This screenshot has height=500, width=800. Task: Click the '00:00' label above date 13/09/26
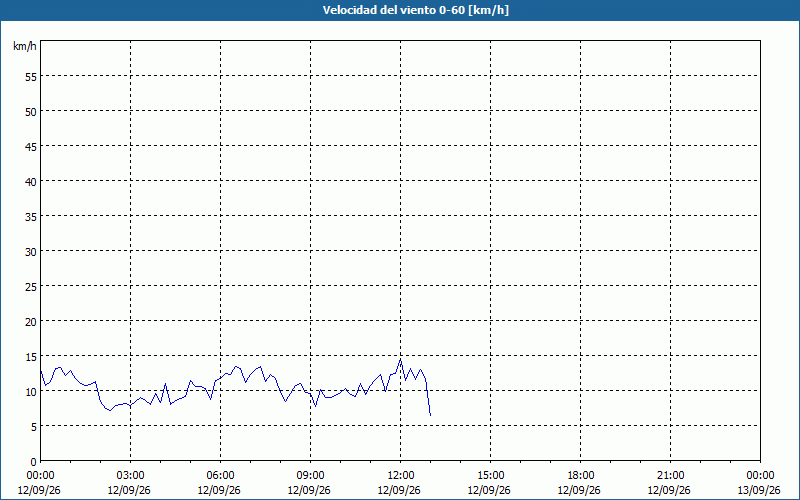click(x=760, y=476)
